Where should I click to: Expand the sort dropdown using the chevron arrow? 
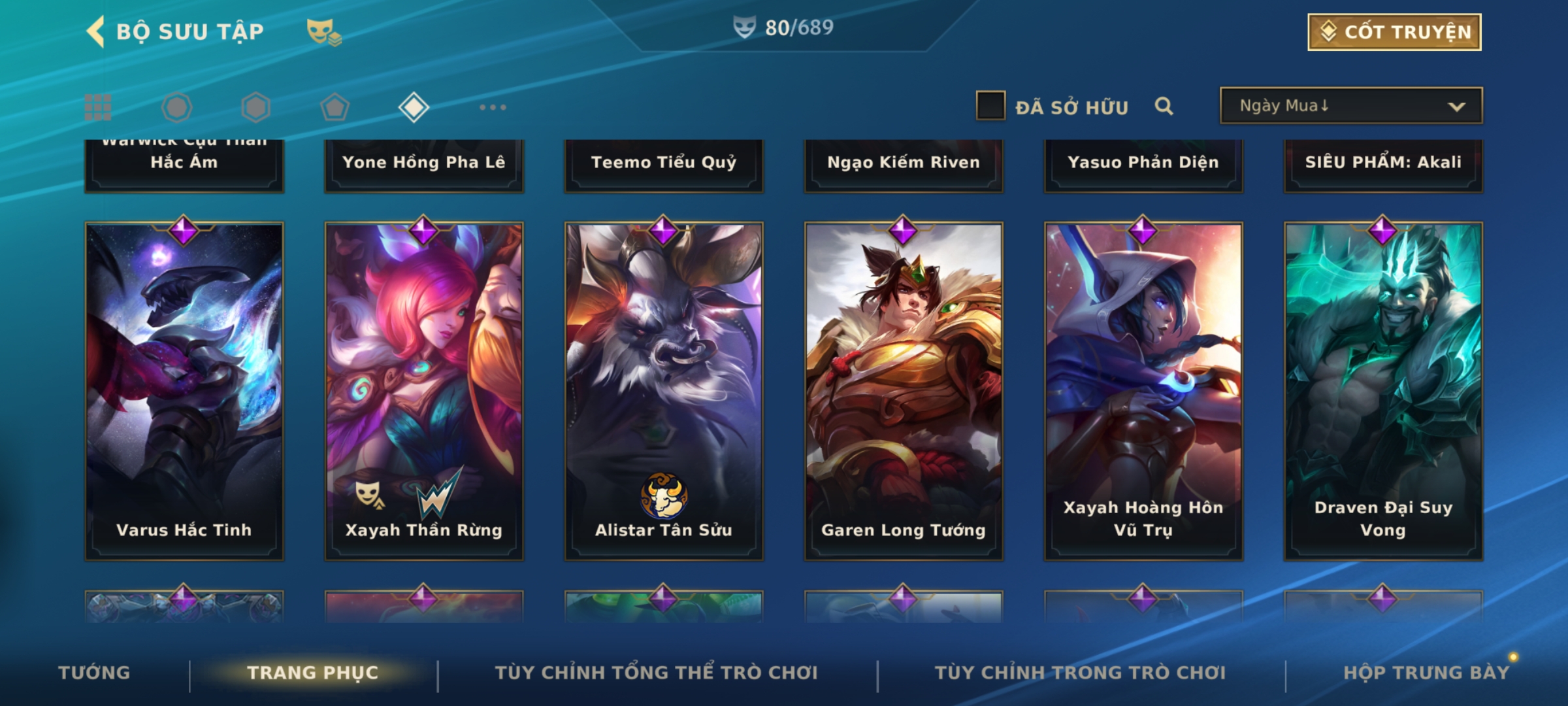click(1456, 107)
